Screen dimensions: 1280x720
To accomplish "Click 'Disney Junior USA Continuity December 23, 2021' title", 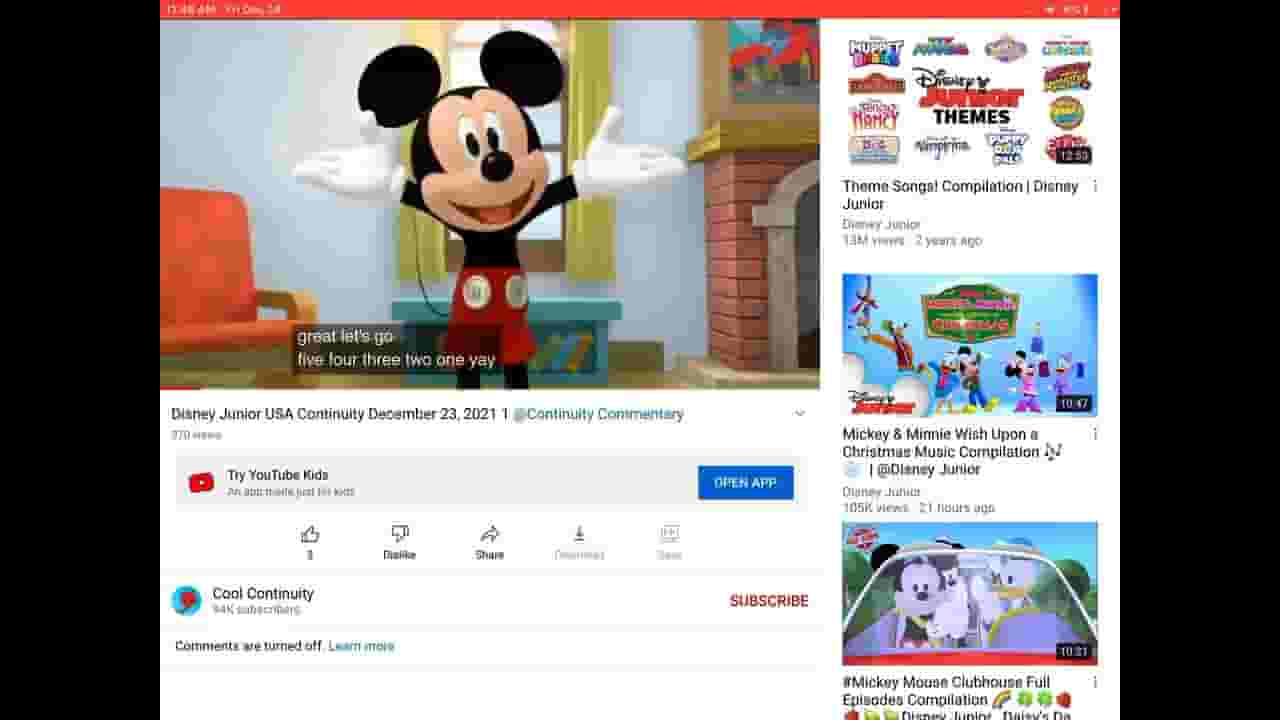I will coord(340,414).
